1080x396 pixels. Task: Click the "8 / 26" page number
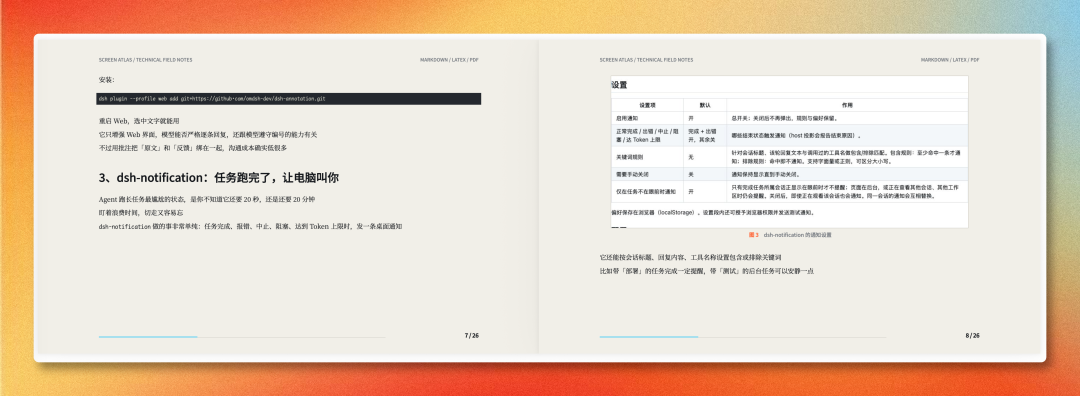[x=973, y=336]
